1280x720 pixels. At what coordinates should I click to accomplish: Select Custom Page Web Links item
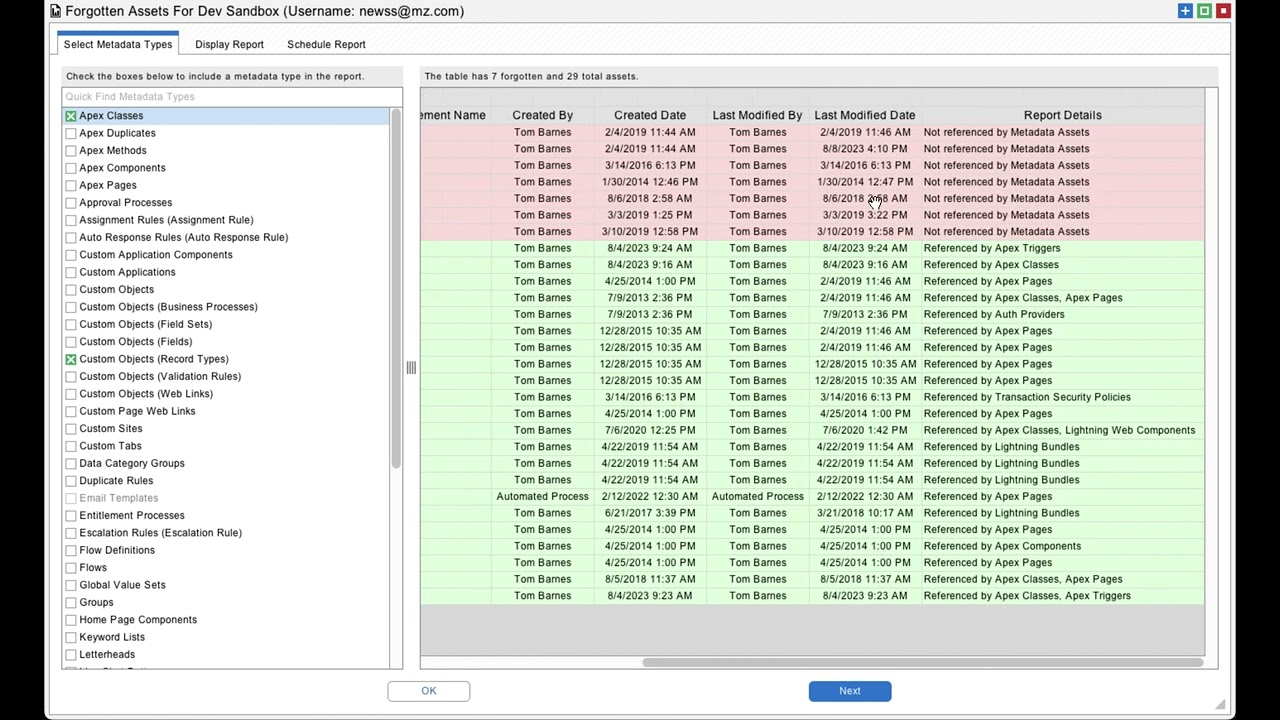pos(137,411)
